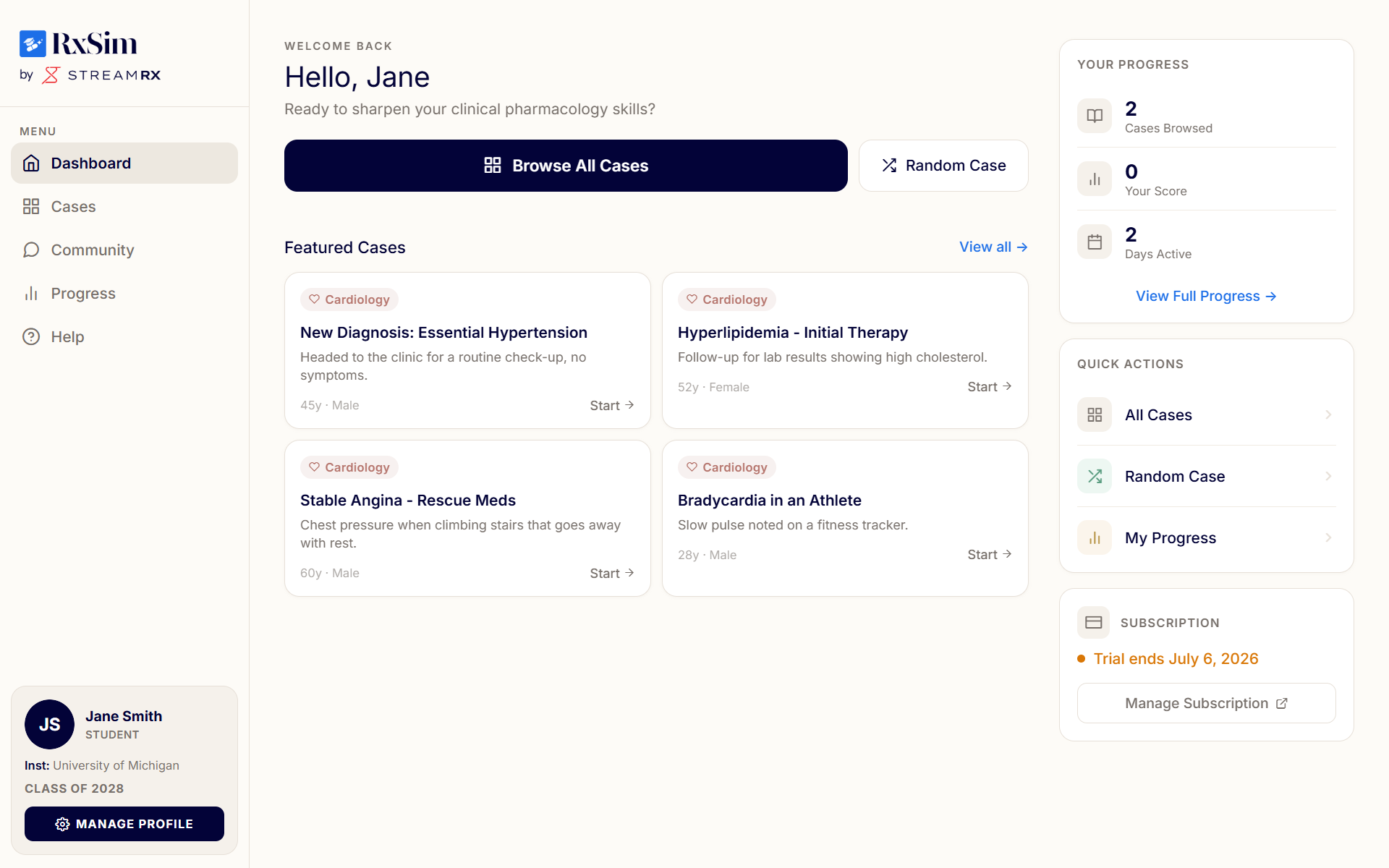This screenshot has width=1389, height=868.
Task: Click the 28y · Male patient info
Action: (x=707, y=555)
